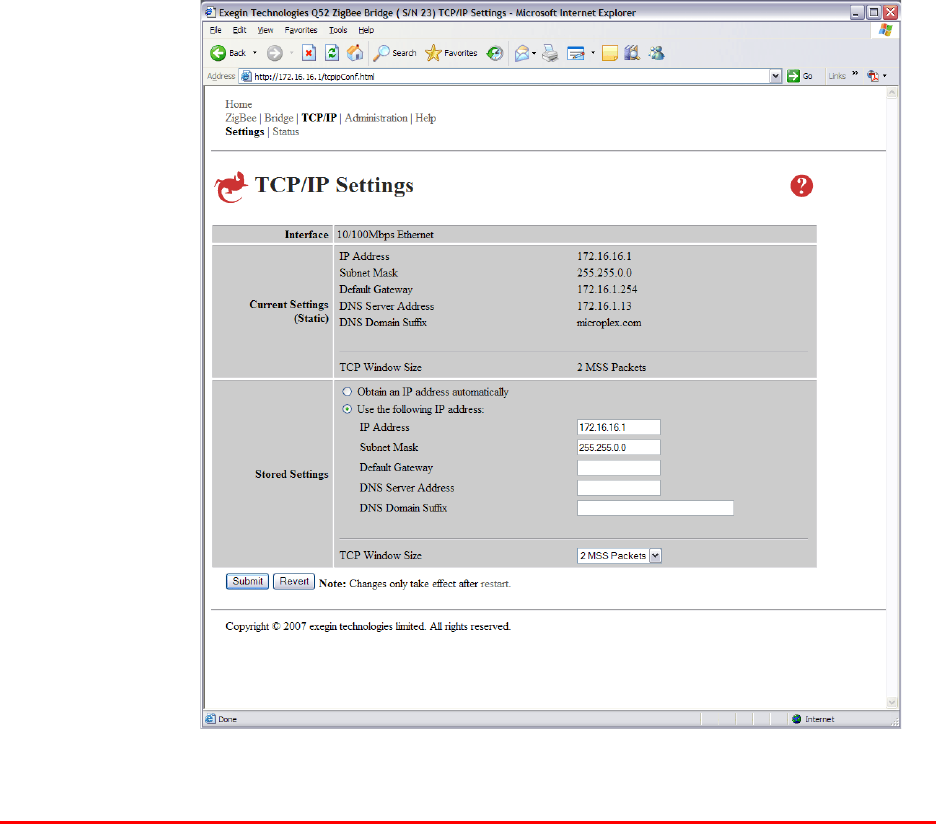This screenshot has height=828, width=936.
Task: Click the Edit page icon in toolbar
Action: [x=575, y=53]
